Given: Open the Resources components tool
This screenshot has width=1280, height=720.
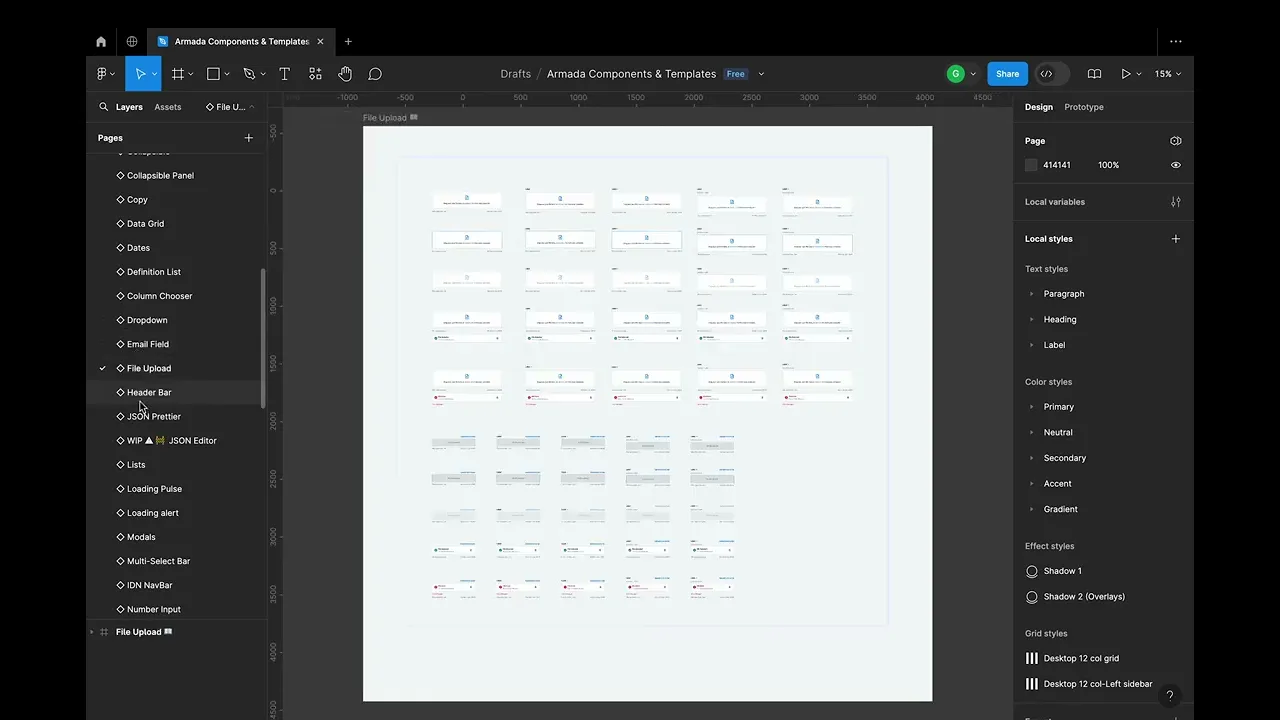Looking at the screenshot, I should [315, 74].
